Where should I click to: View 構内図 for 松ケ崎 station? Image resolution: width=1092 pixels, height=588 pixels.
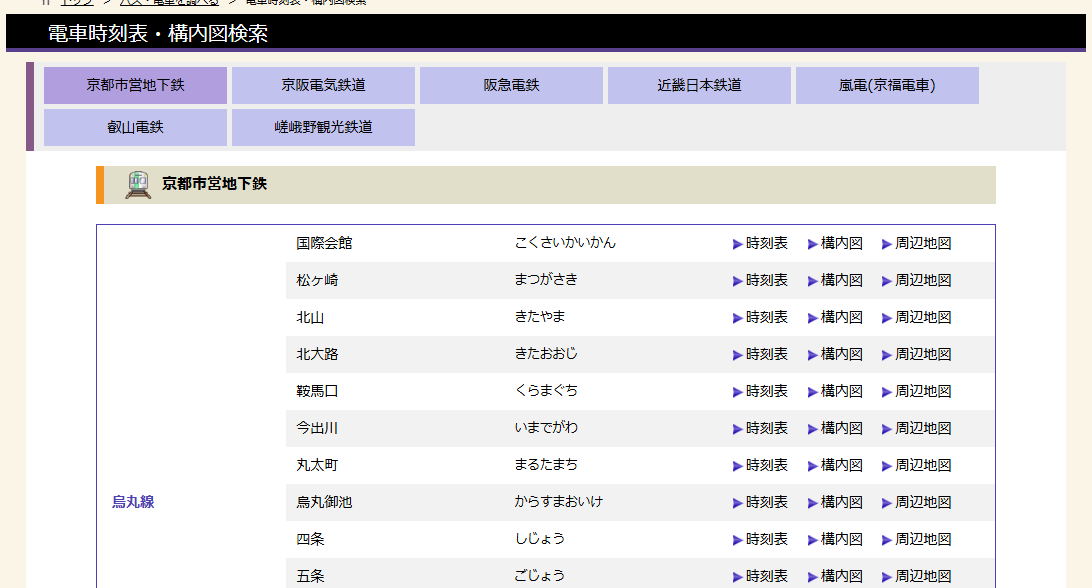(x=835, y=280)
